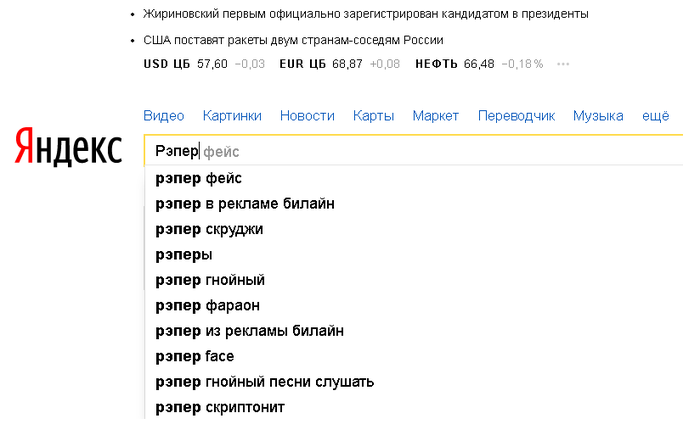Pick suggestion 'рэпер скруджи'
This screenshot has height=441, width=700.
tap(209, 229)
